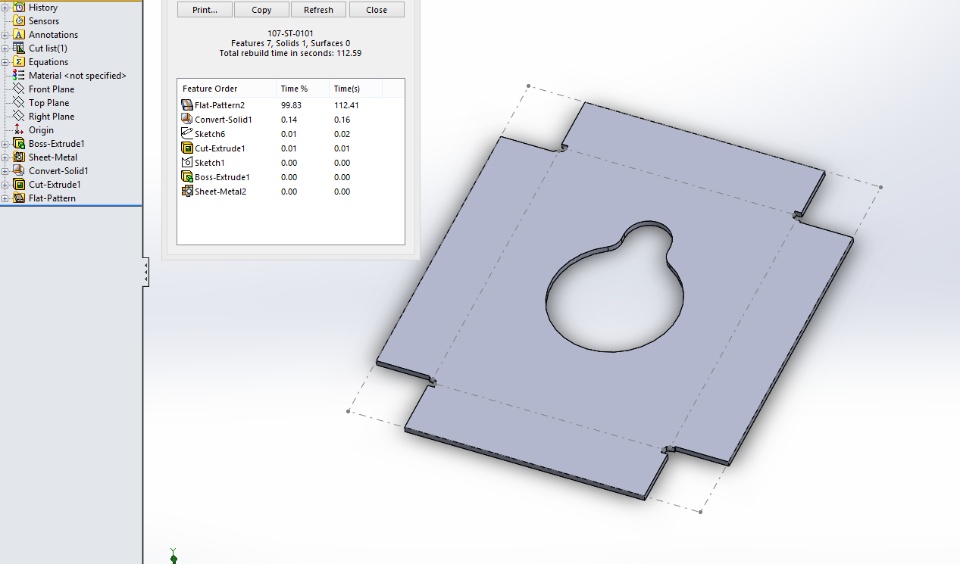Click the Cut-Extrude1 feature icon in tree
Image resolution: width=960 pixels, height=564 pixels.
(19, 184)
